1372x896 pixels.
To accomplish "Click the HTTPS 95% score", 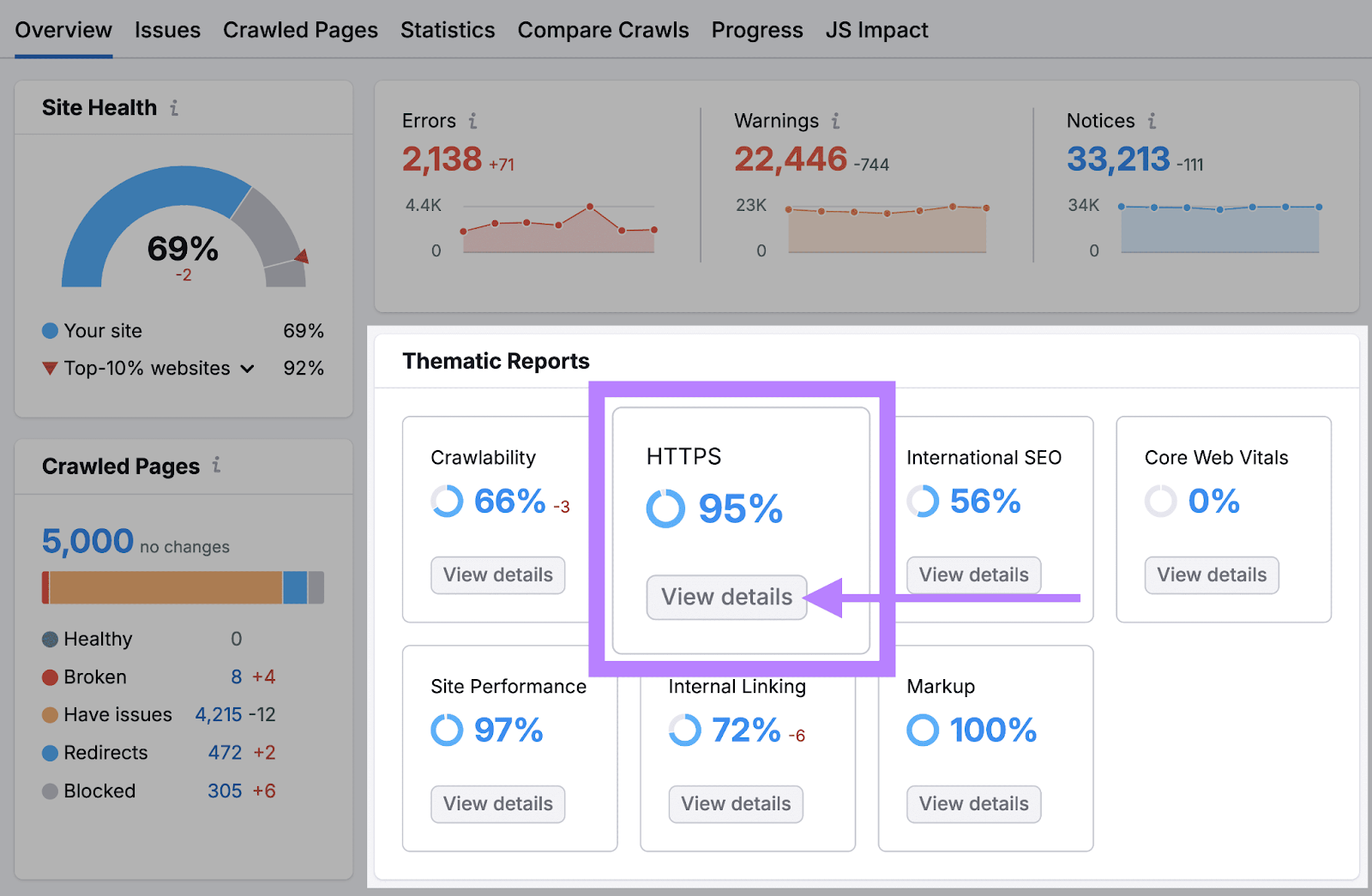I will click(x=740, y=508).
